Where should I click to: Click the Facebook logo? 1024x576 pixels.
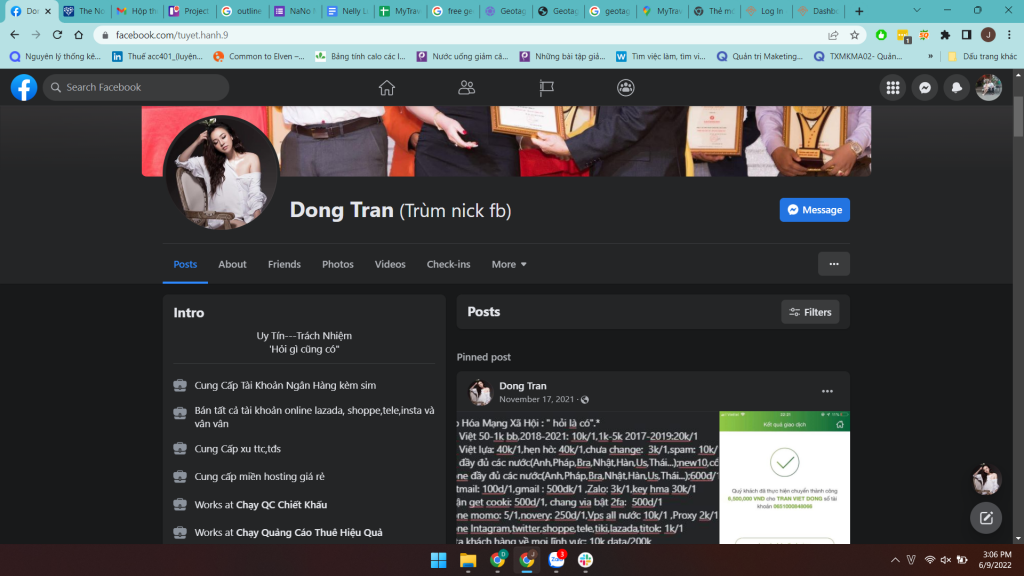(x=24, y=88)
